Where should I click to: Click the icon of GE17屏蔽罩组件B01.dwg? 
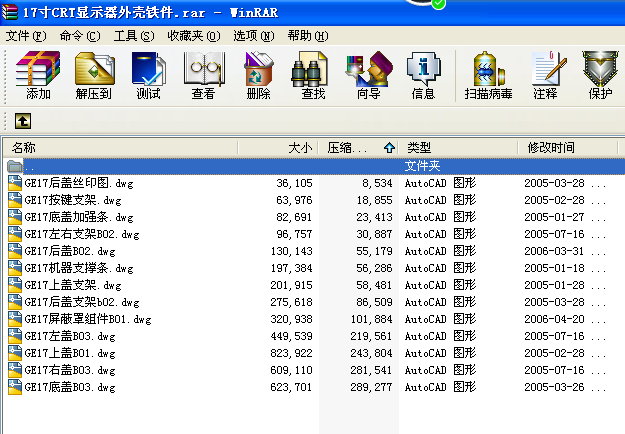pos(15,319)
